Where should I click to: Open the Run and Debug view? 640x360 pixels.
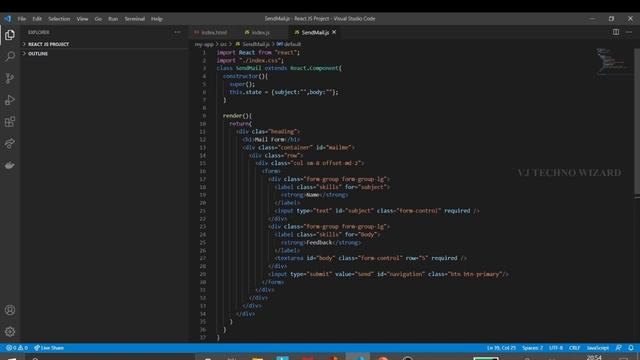pos(10,100)
